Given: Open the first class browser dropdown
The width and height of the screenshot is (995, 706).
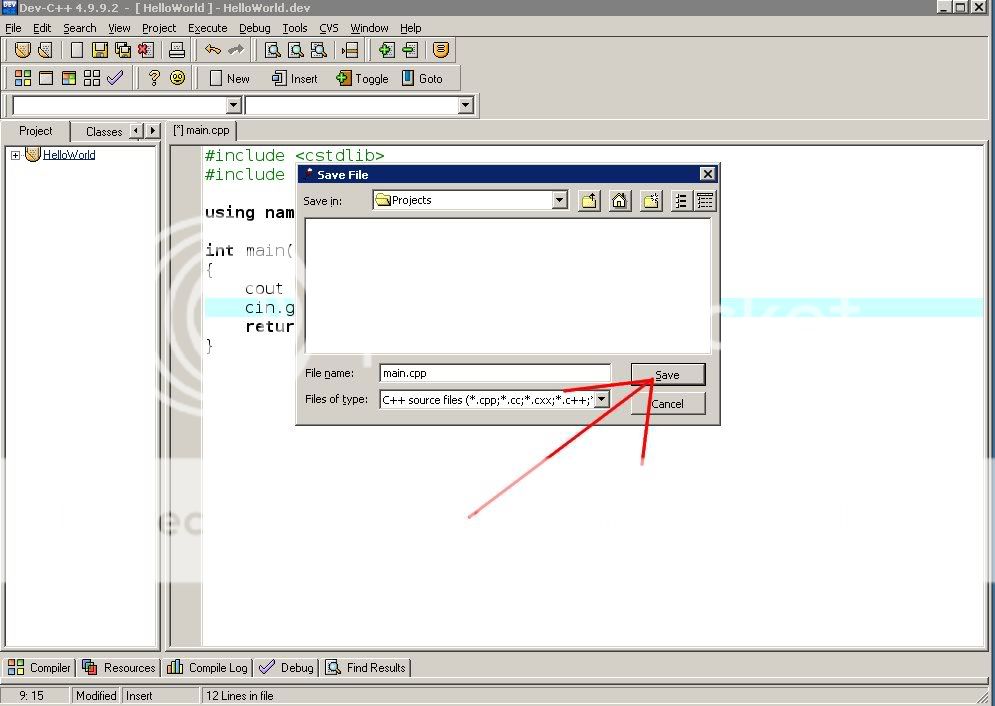Looking at the screenshot, I should point(234,105).
